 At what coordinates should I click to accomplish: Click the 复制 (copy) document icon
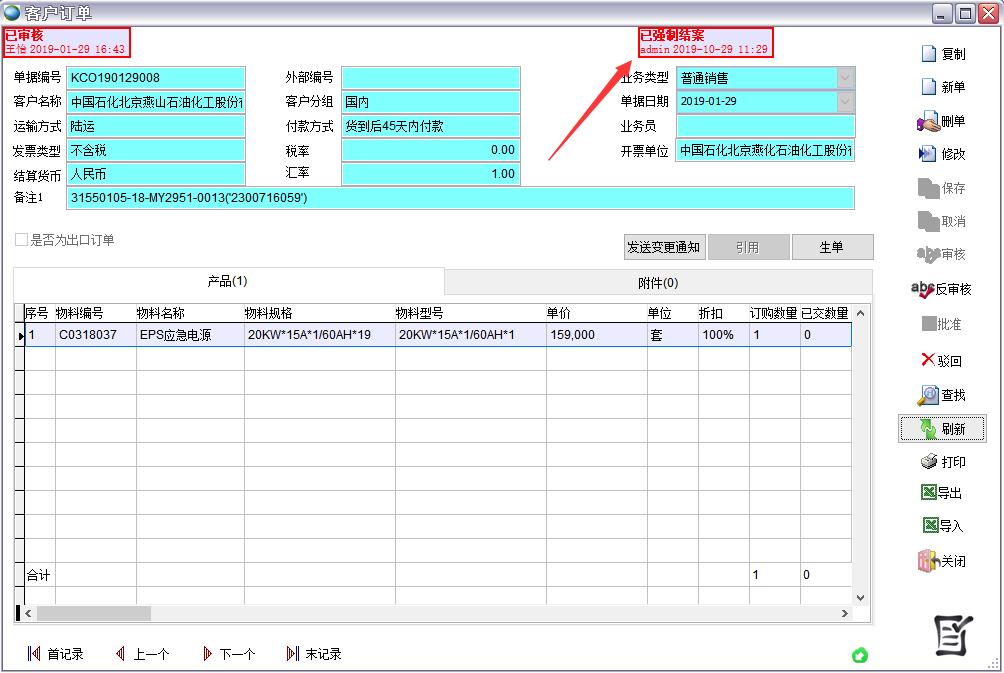(929, 54)
